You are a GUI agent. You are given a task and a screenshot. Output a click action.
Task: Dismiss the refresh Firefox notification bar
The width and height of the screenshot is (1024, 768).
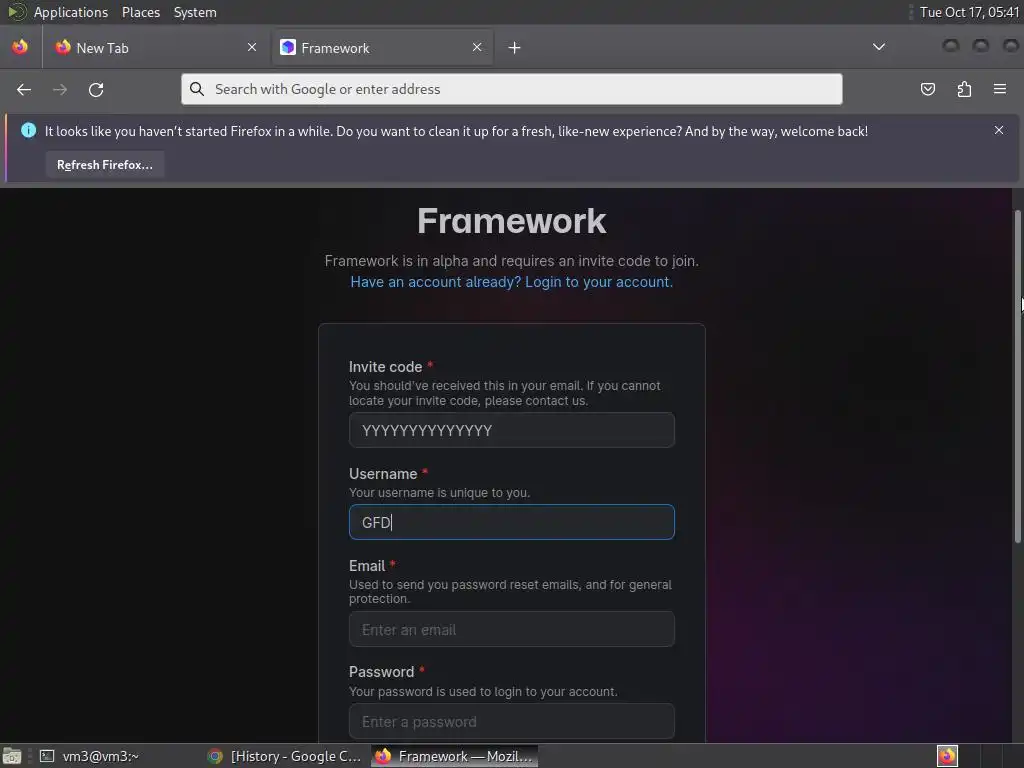click(999, 130)
